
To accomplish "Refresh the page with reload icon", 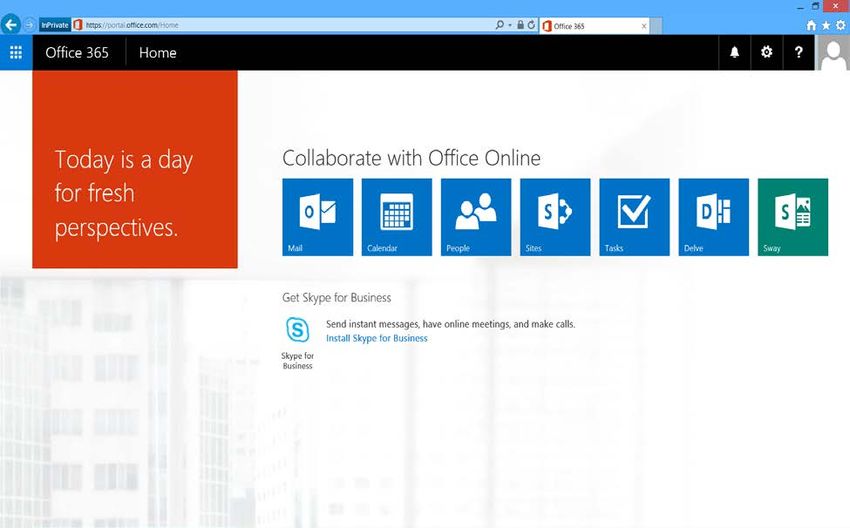I will (x=531, y=25).
